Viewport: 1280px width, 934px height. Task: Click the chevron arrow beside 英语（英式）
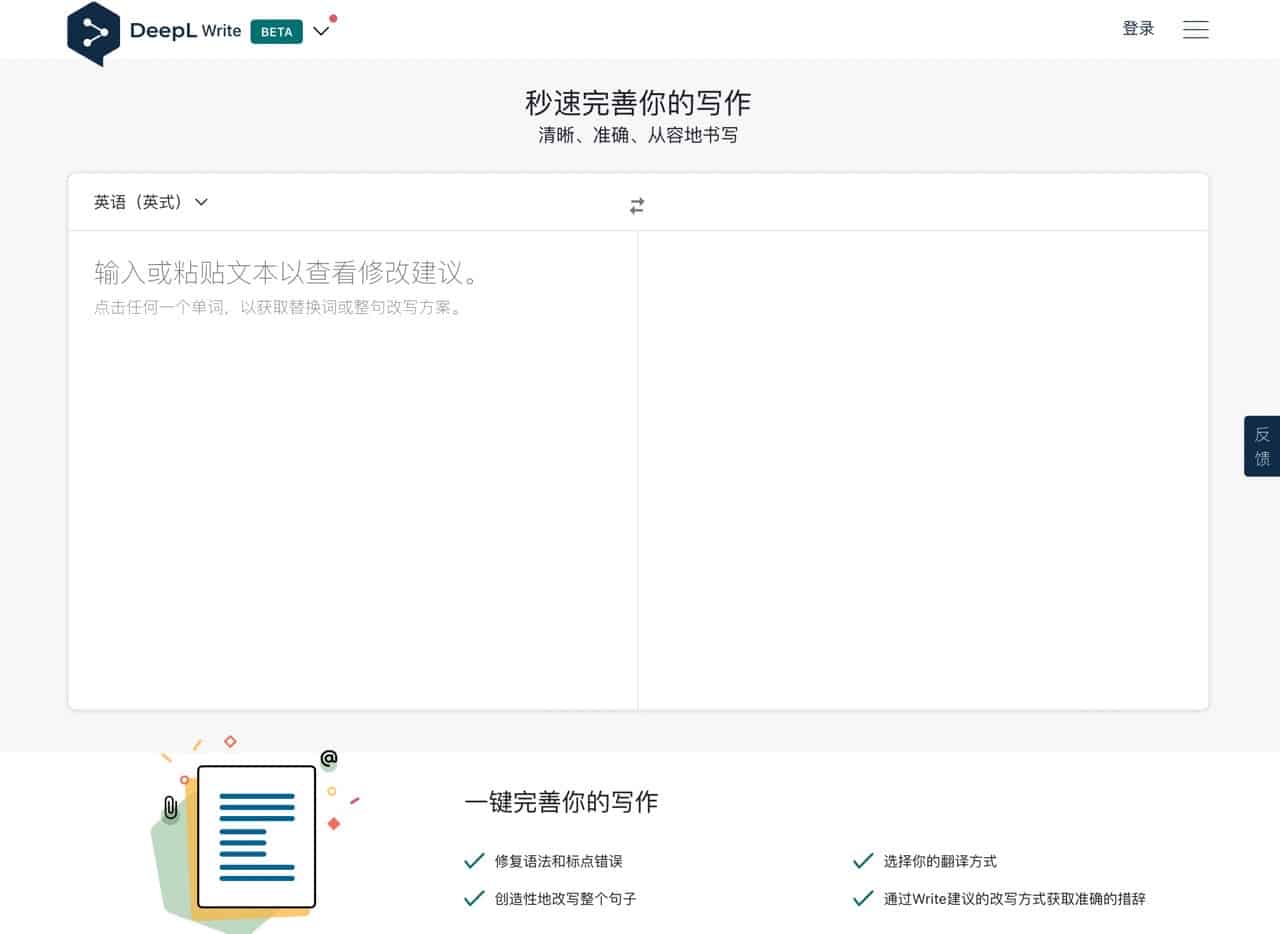pyautogui.click(x=200, y=202)
